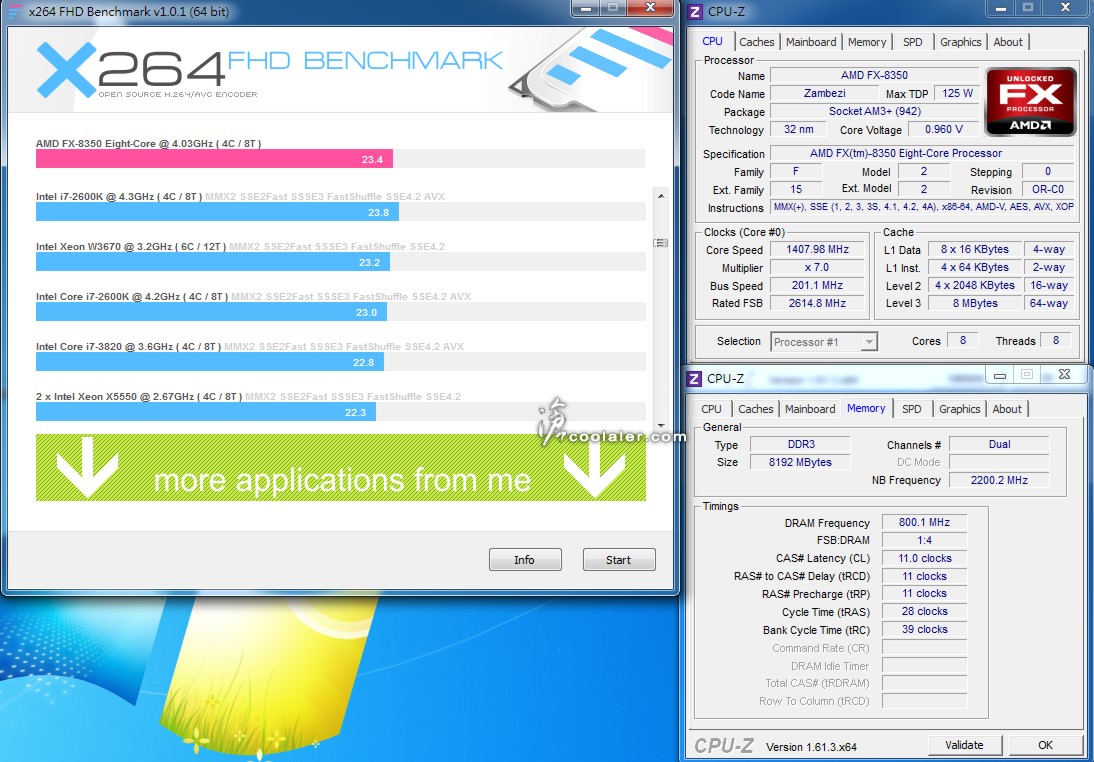
Task: Click the Cores count 8 field
Action: [962, 341]
